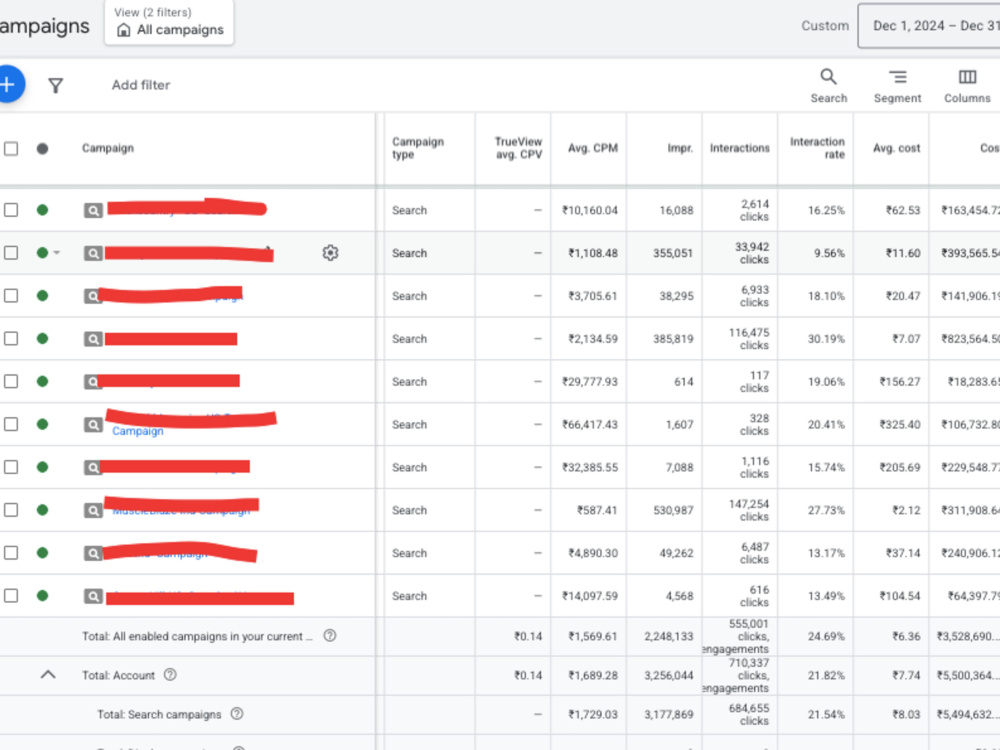Check the row with 7,088 impressions

click(11, 467)
